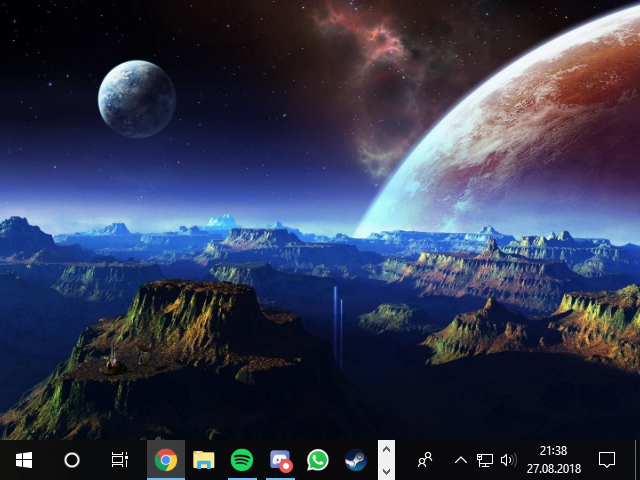
Task: Open the volume speaker control
Action: (509, 460)
